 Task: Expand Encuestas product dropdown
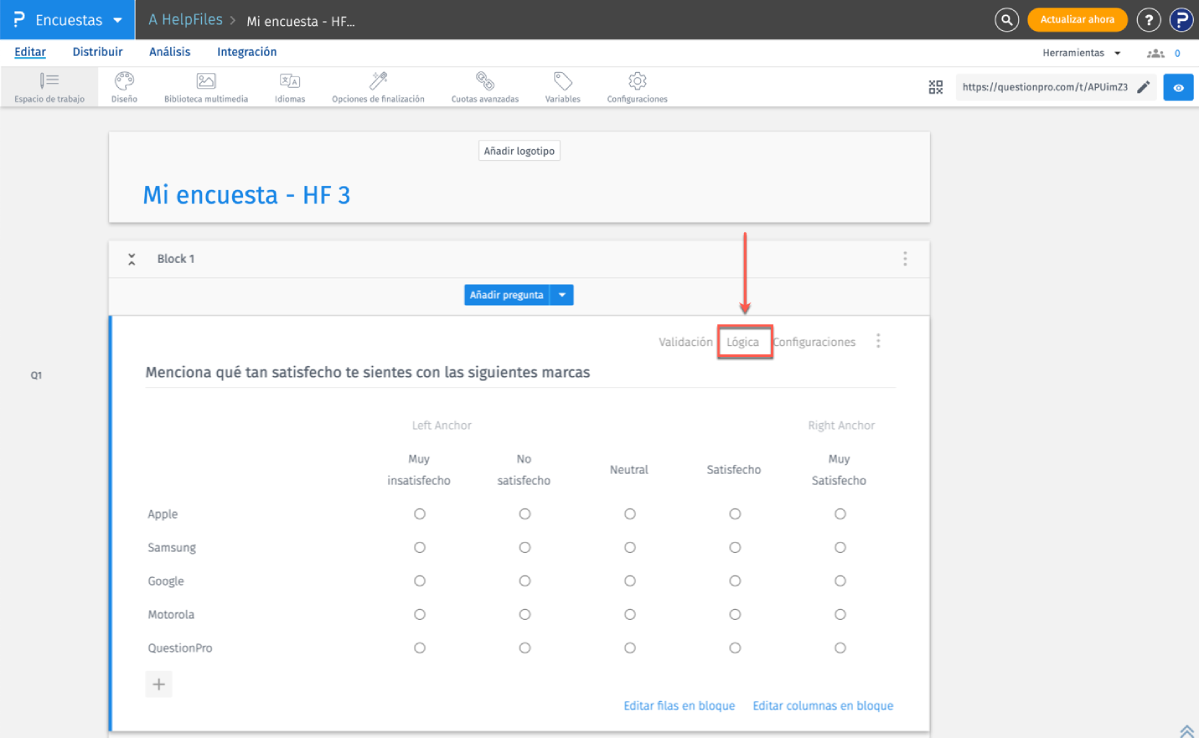click(x=117, y=20)
